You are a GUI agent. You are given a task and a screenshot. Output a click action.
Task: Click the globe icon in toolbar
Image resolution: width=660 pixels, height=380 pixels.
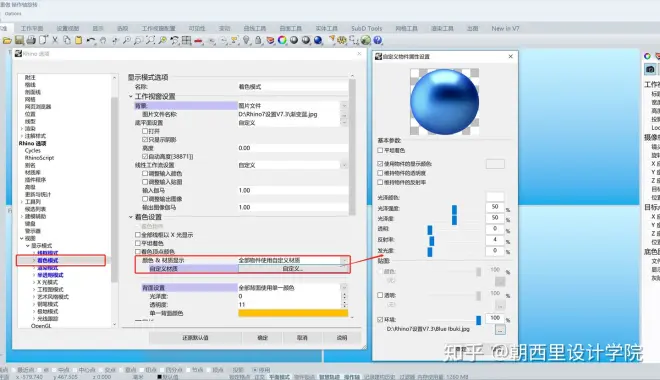tap(366, 40)
